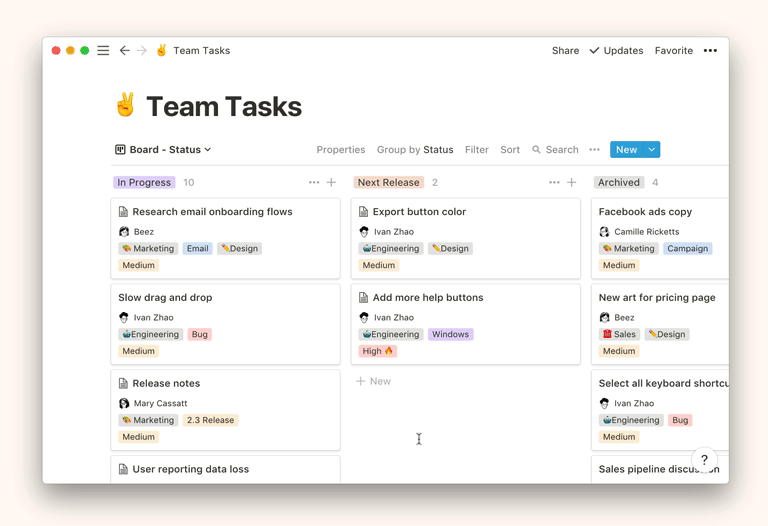Open the Release notes card
Viewport: 768px width, 526px height.
[166, 384]
